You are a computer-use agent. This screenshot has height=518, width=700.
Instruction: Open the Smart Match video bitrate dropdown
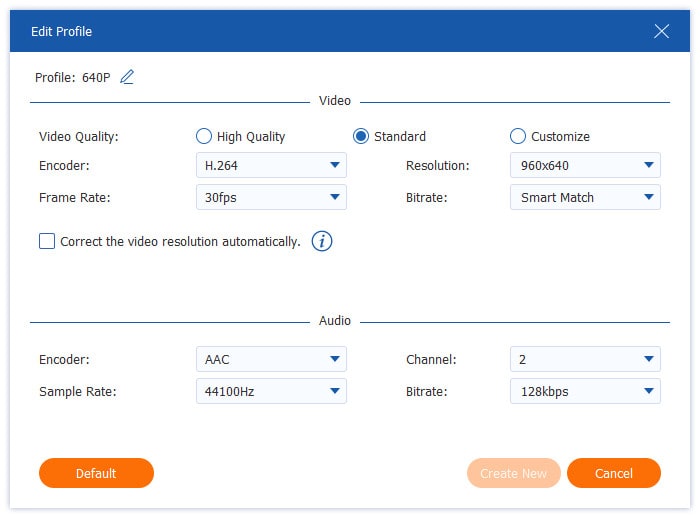pyautogui.click(x=585, y=197)
